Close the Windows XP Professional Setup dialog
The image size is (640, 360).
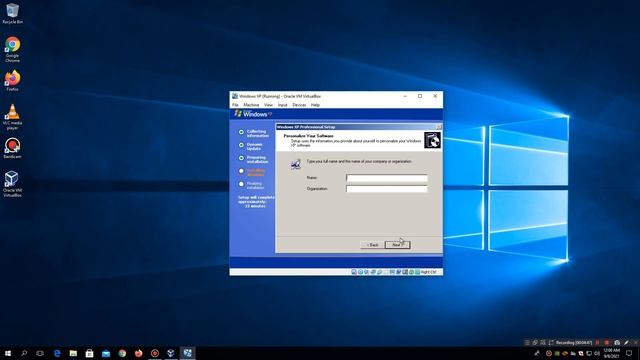(439, 127)
